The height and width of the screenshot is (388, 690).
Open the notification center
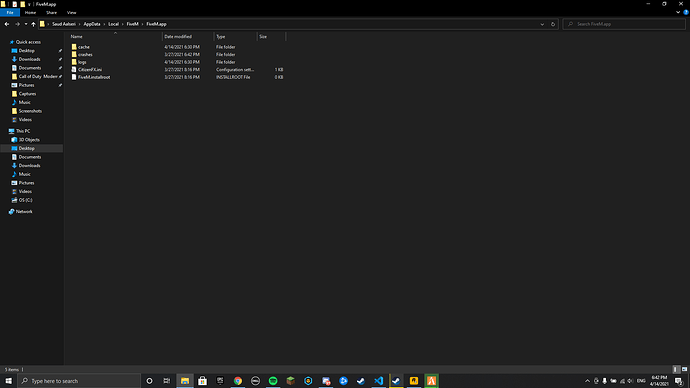coord(679,381)
